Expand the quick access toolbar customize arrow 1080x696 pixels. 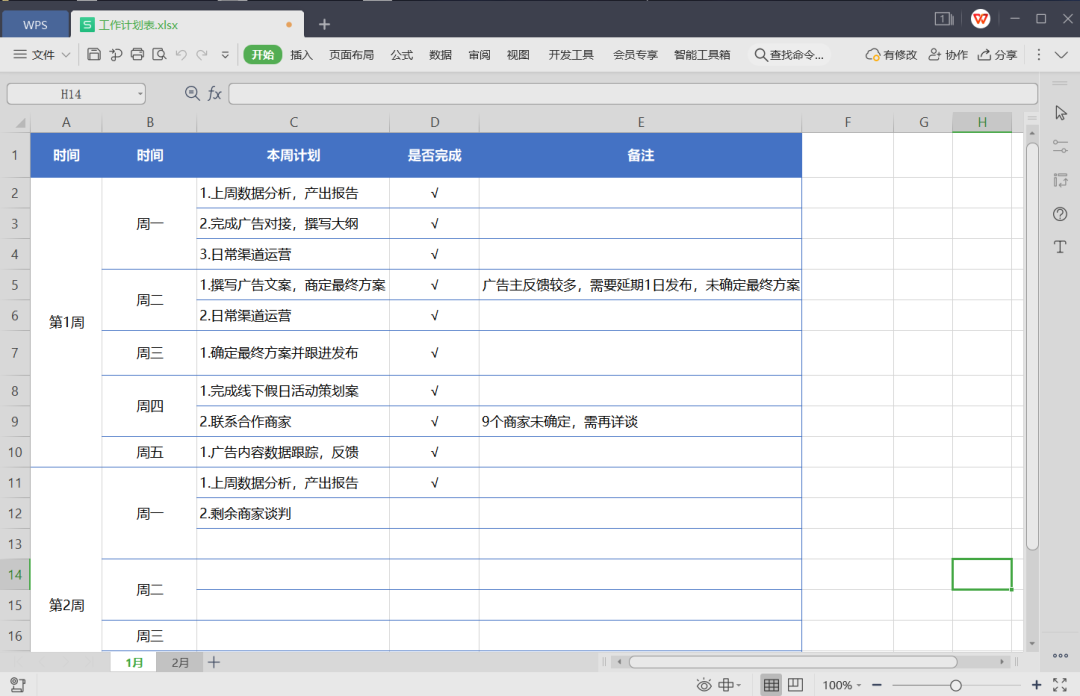[x=225, y=55]
